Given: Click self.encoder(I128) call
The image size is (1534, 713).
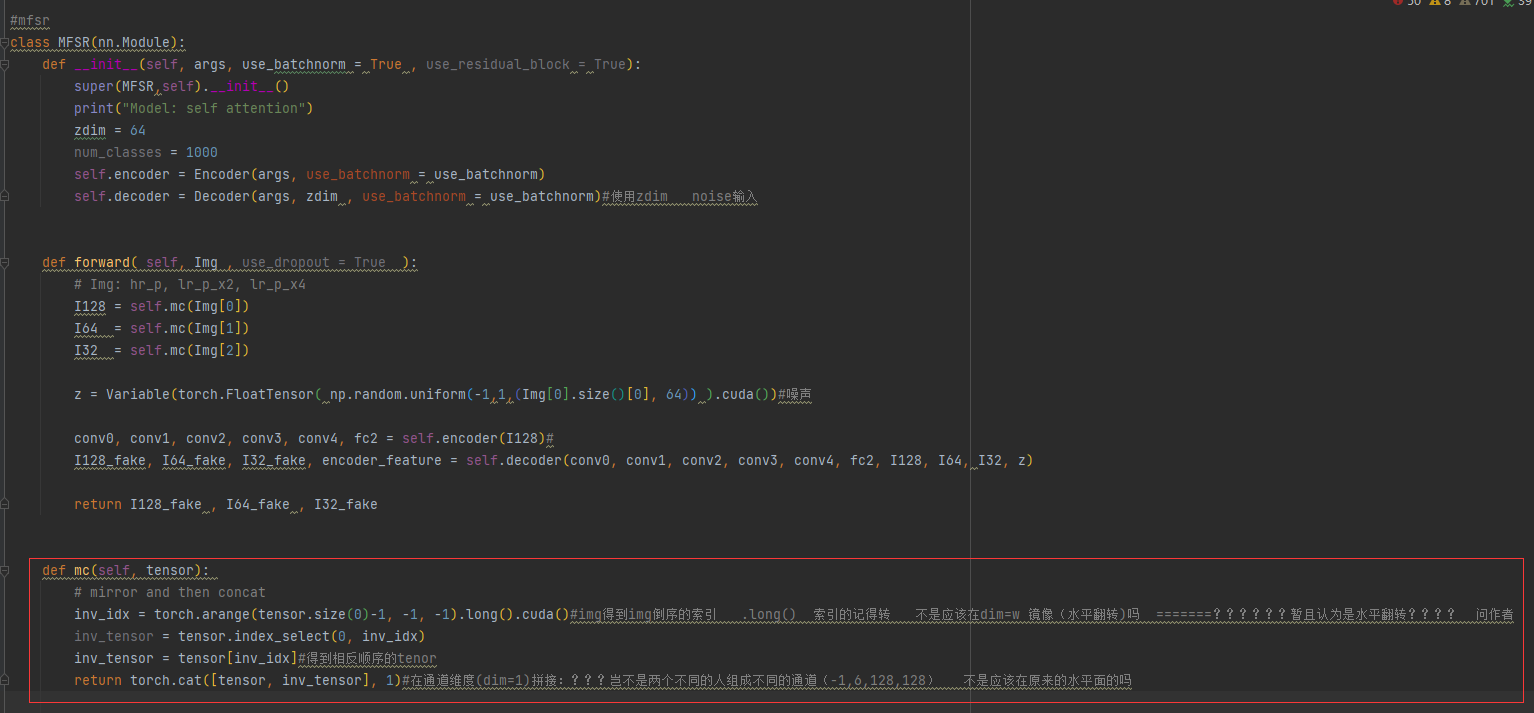Looking at the screenshot, I should point(474,438).
